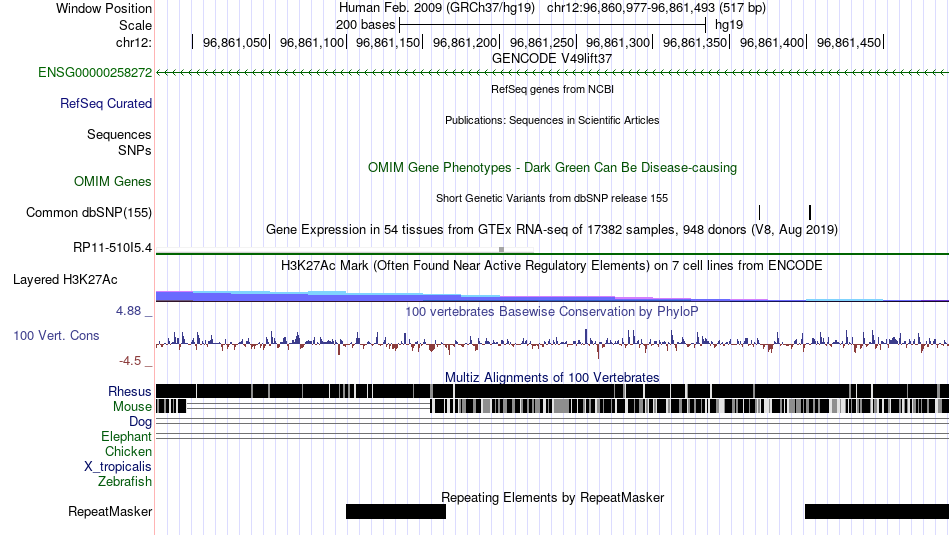The width and height of the screenshot is (950, 535).
Task: Click the PhyloP conservation wiggle graph
Action: pos(552,342)
